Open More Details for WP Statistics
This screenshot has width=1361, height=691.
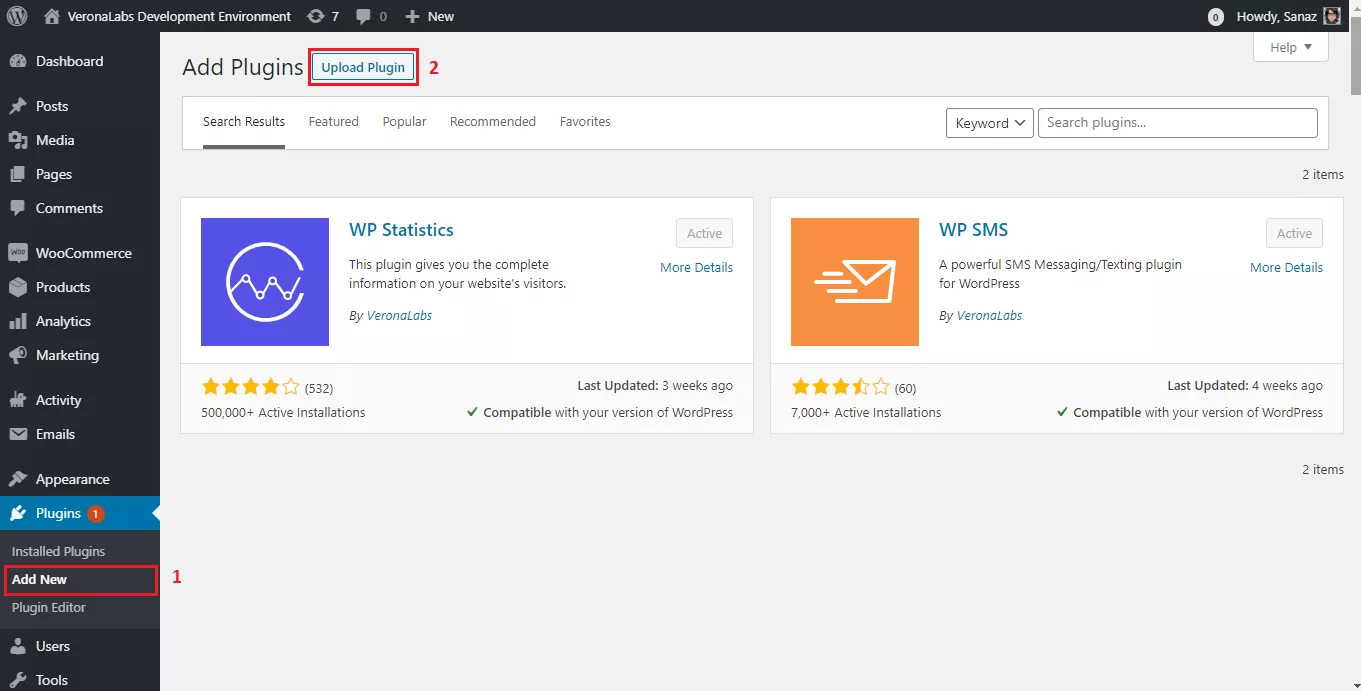click(696, 267)
